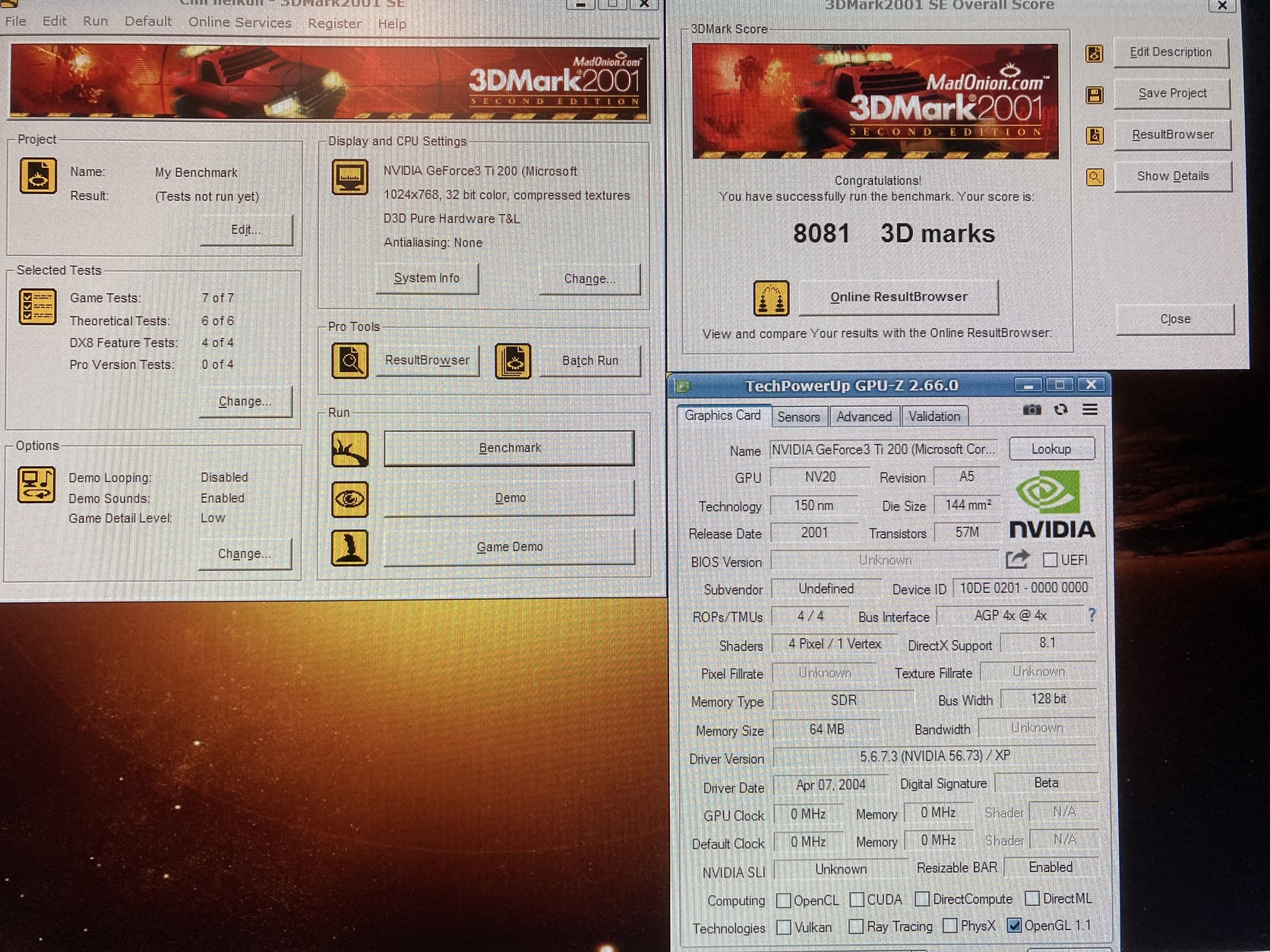Click the Batch Run icon in Pro Tools

[513, 361]
